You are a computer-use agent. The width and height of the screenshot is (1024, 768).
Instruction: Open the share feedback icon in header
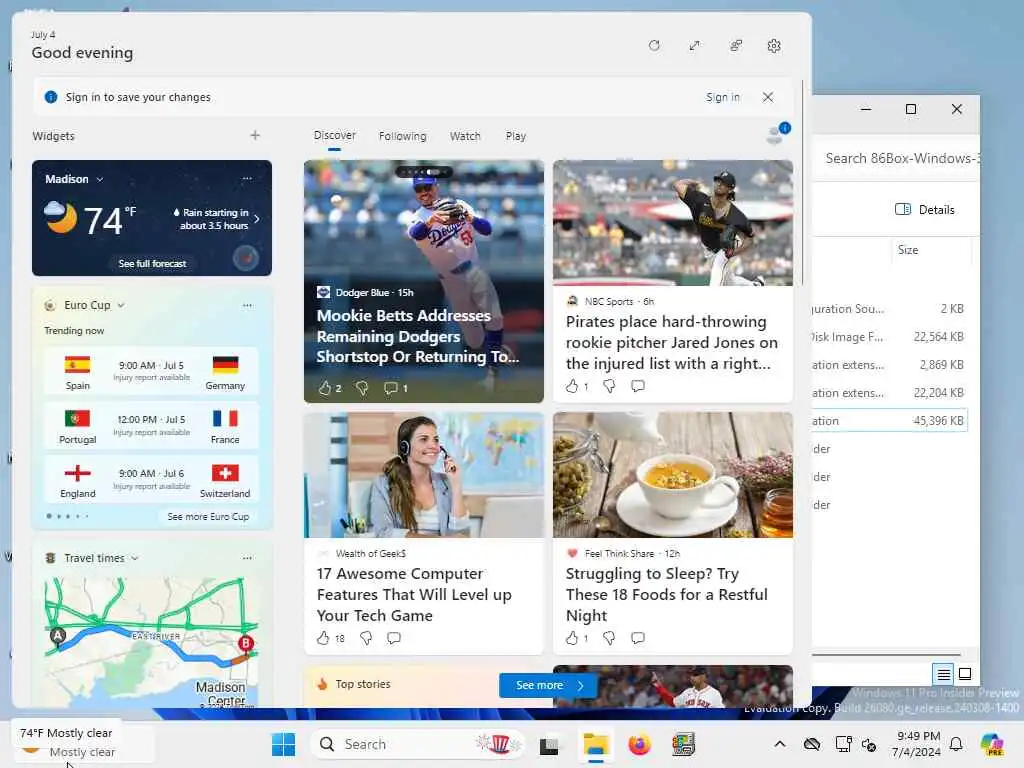tap(735, 46)
